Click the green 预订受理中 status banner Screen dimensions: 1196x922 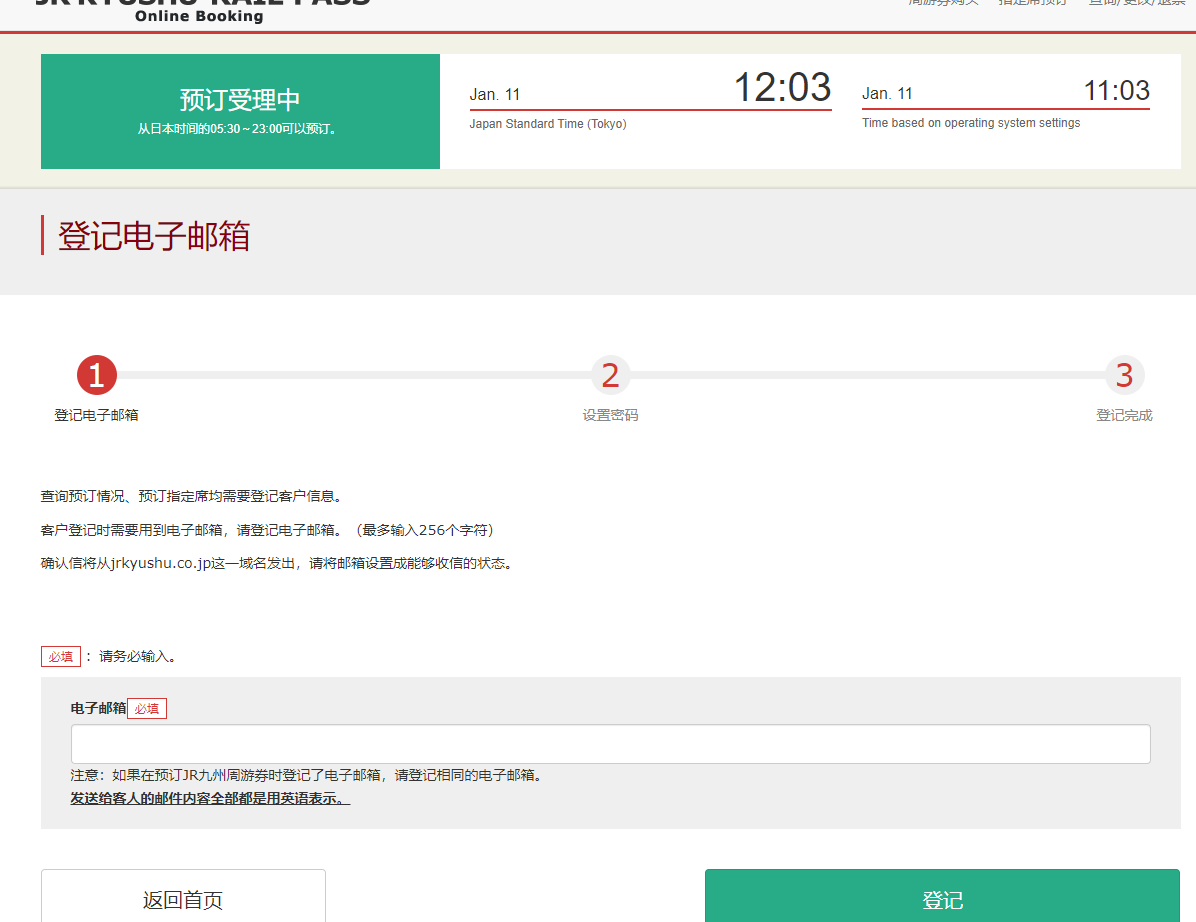[240, 111]
